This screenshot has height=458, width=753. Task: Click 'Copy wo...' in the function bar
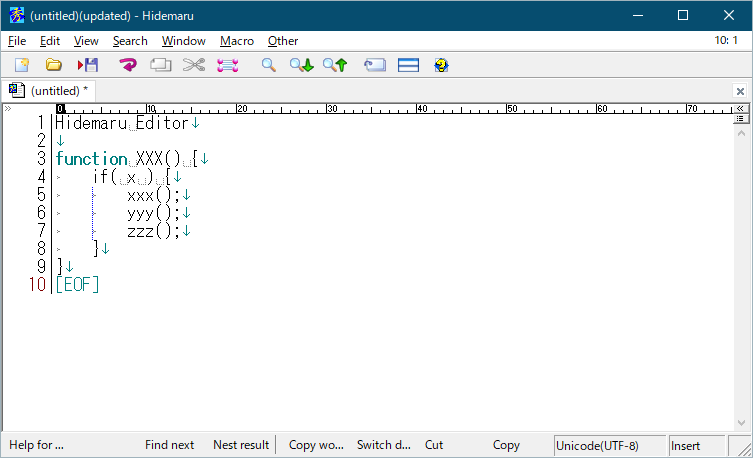pyautogui.click(x=316, y=445)
